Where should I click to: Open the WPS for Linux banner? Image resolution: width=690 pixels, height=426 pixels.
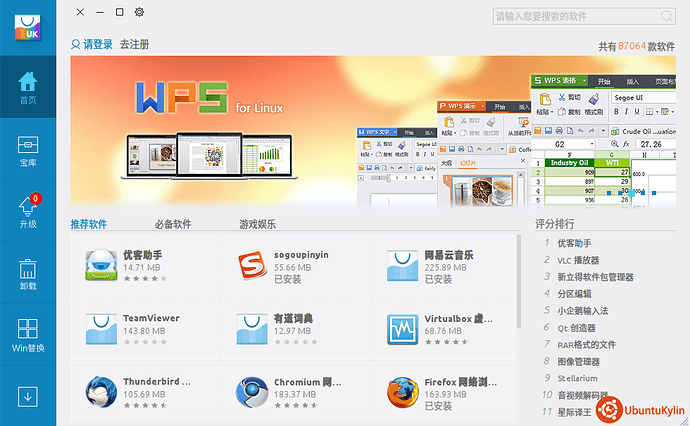click(373, 132)
